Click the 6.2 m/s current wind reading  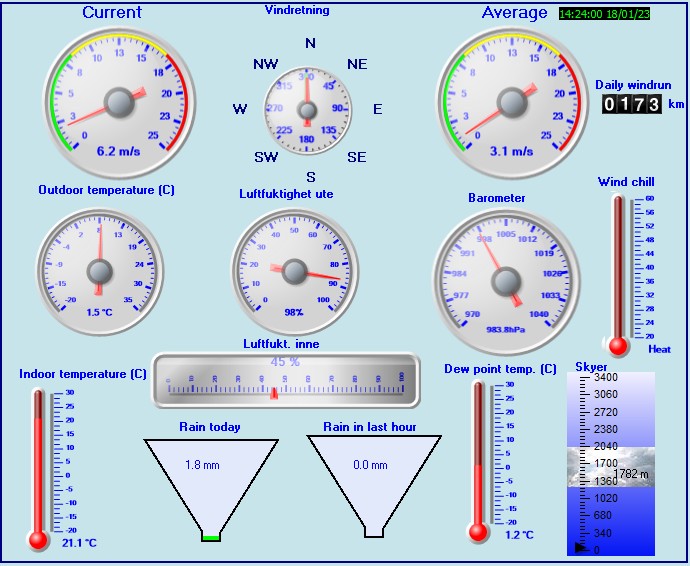[118, 152]
